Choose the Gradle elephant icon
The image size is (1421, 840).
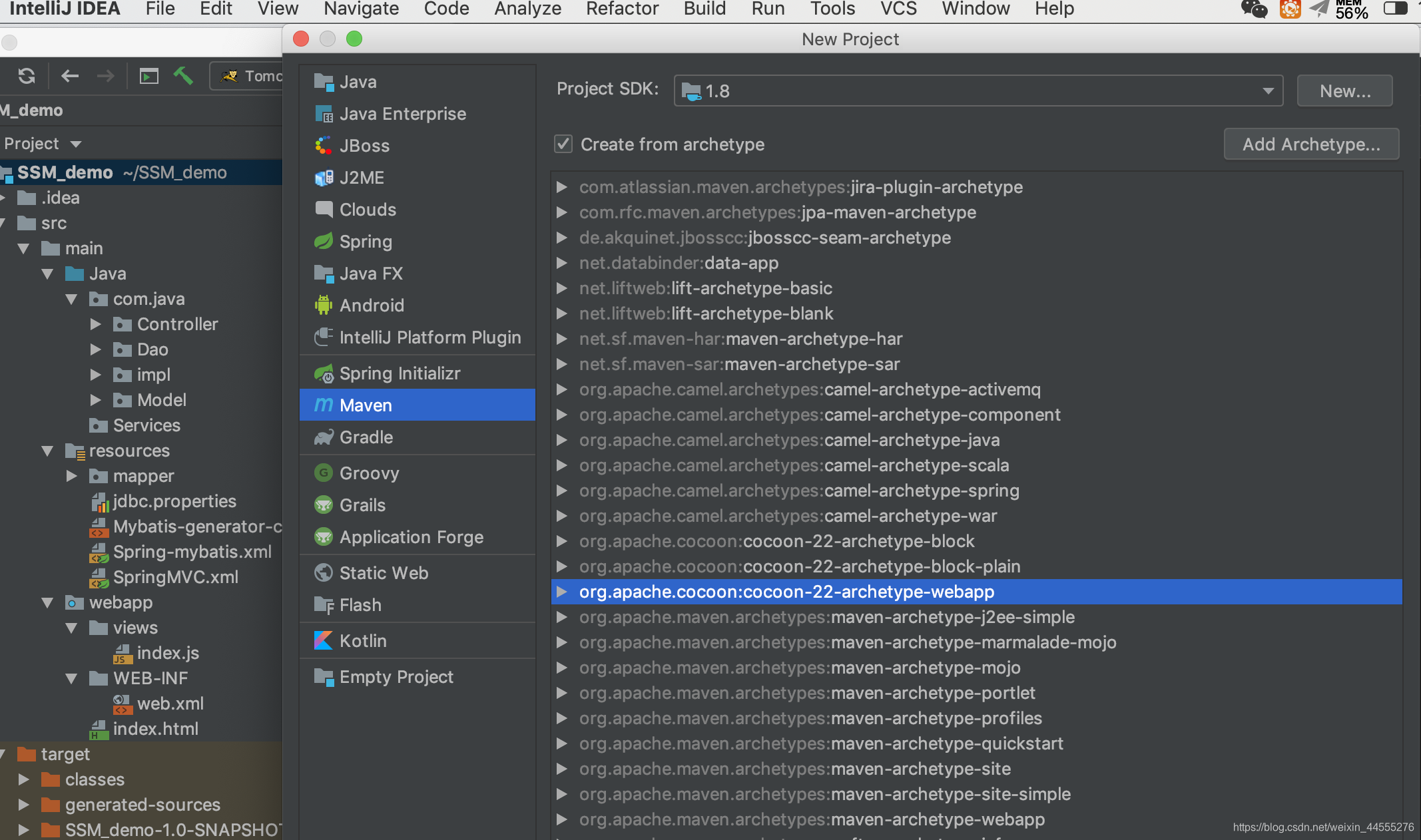tap(324, 437)
